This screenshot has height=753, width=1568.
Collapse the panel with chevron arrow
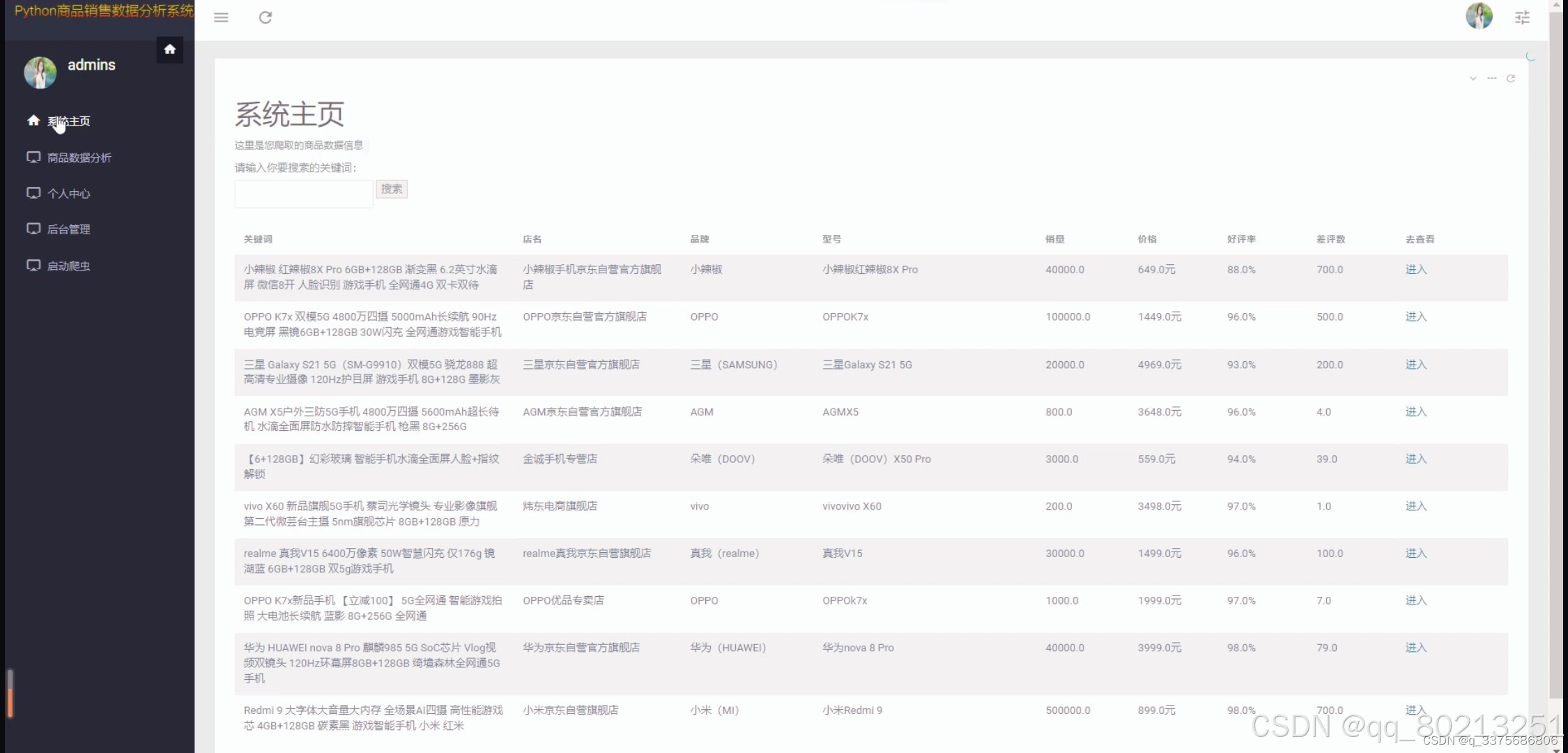pos(1473,78)
